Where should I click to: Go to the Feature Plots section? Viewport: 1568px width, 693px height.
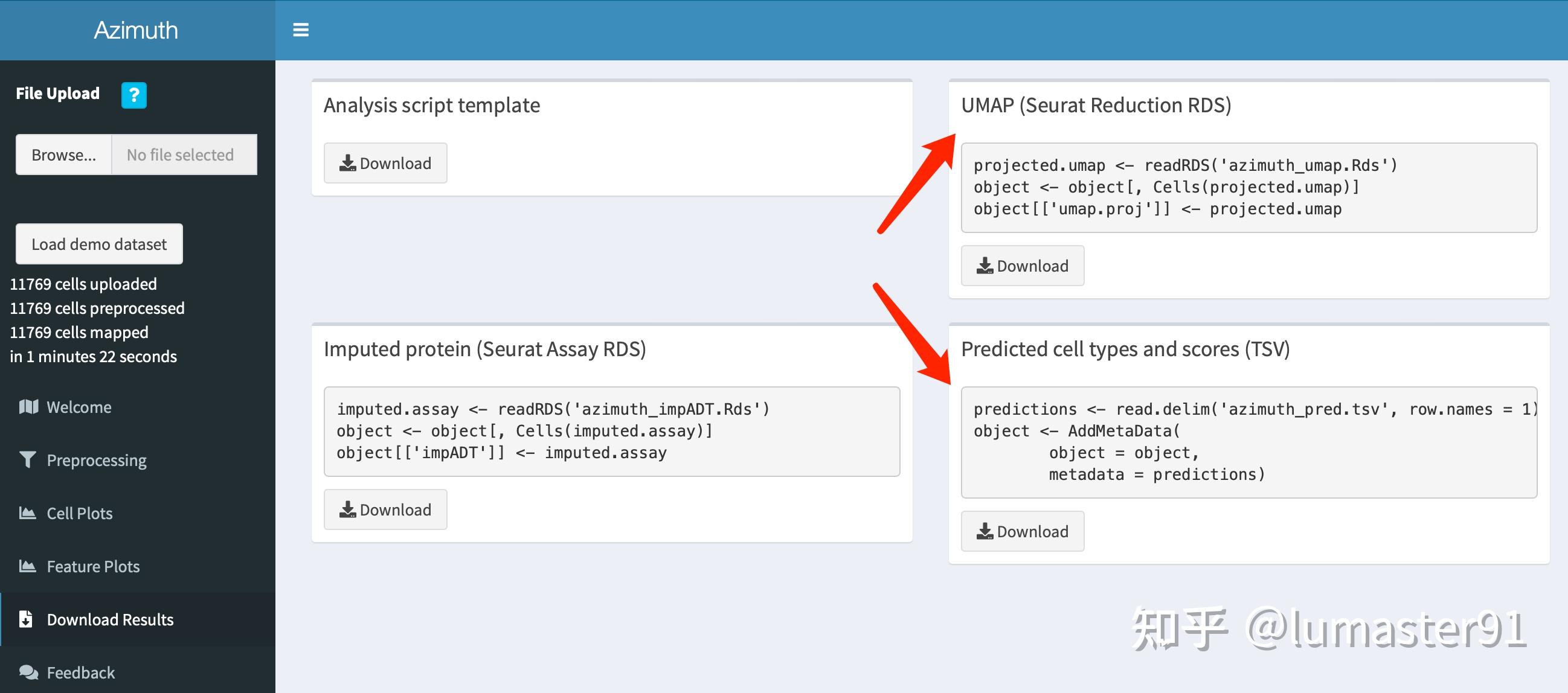pos(93,566)
